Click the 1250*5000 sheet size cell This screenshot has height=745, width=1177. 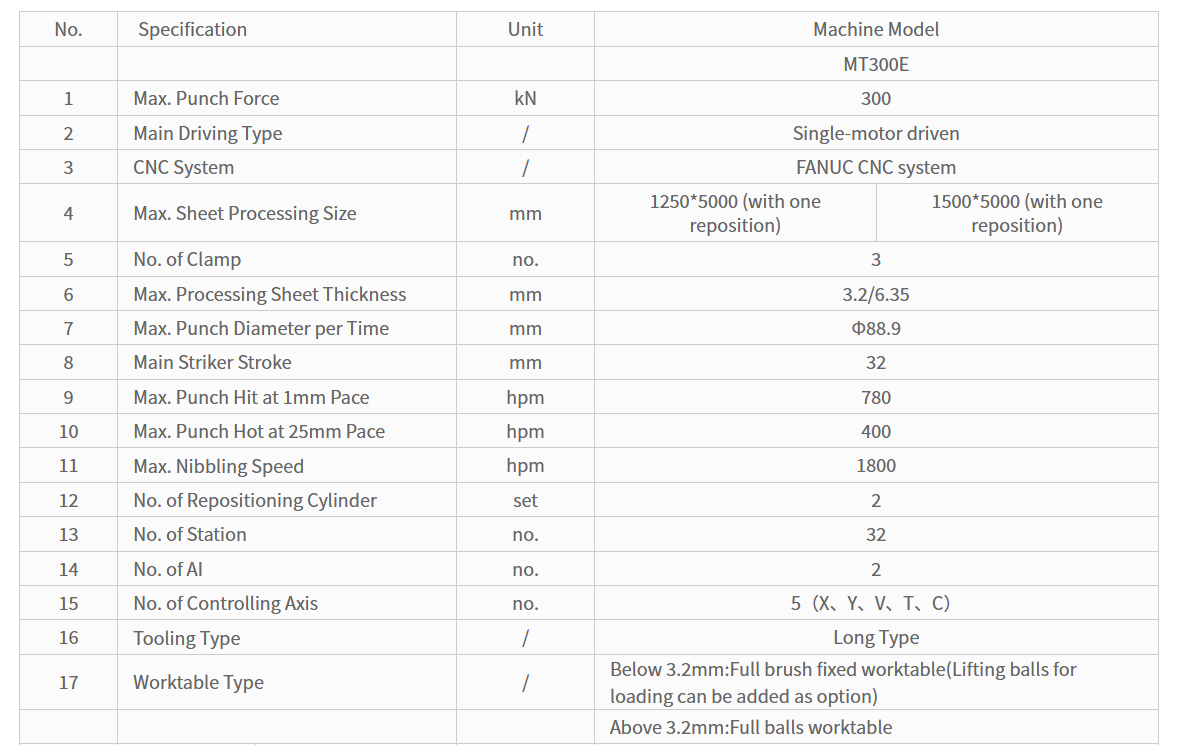pyautogui.click(x=735, y=213)
